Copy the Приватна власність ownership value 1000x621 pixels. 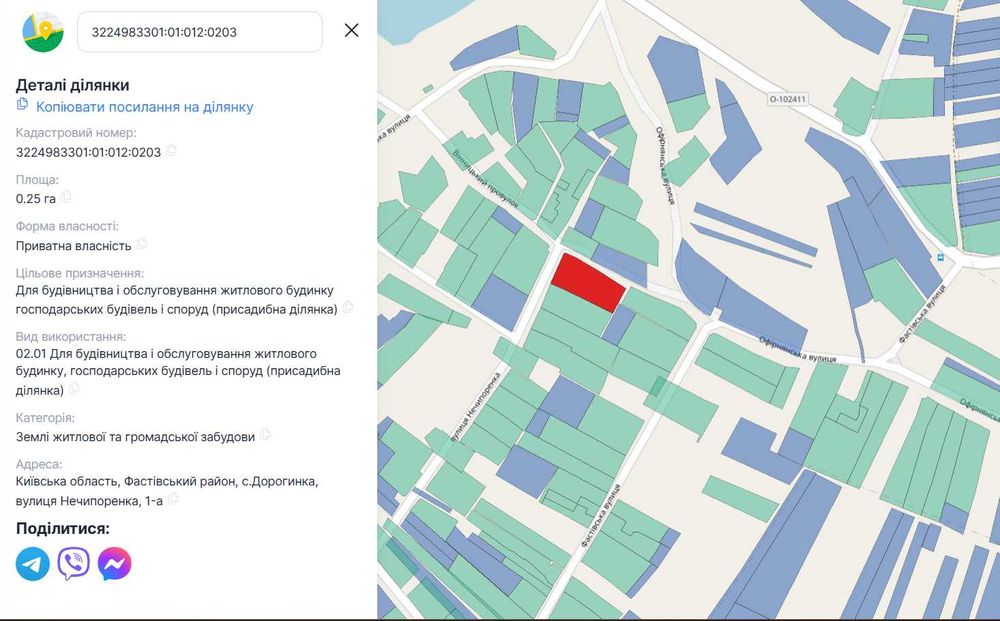click(x=142, y=244)
